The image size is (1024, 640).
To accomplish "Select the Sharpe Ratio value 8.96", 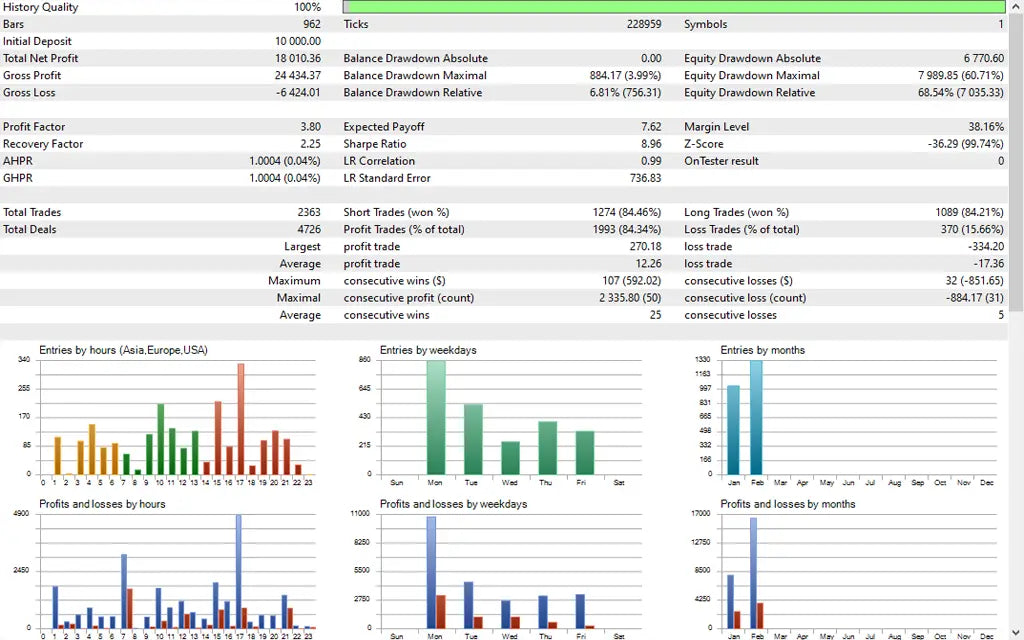I will click(x=649, y=143).
